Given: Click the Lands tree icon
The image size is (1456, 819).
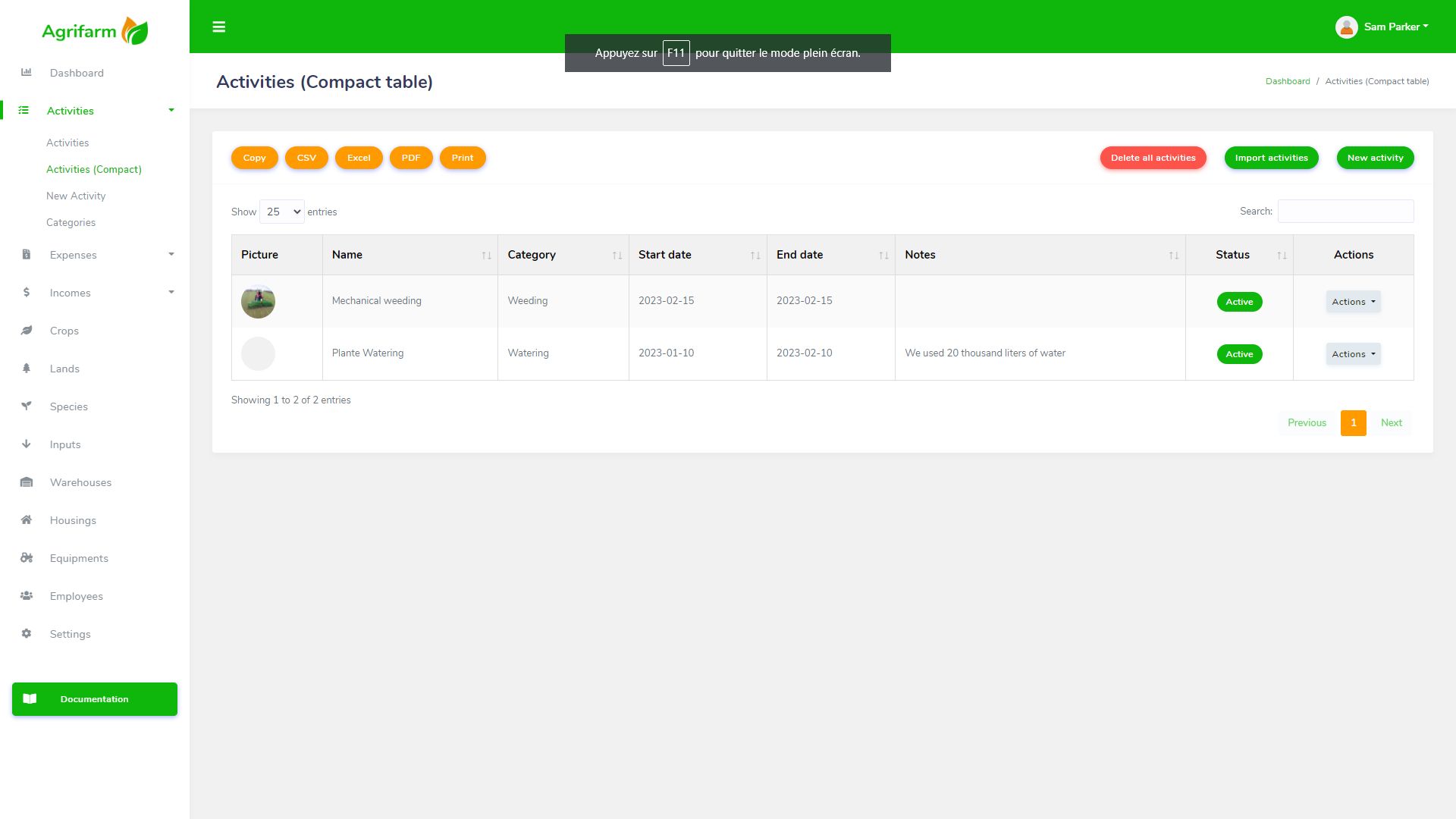Looking at the screenshot, I should click(27, 369).
